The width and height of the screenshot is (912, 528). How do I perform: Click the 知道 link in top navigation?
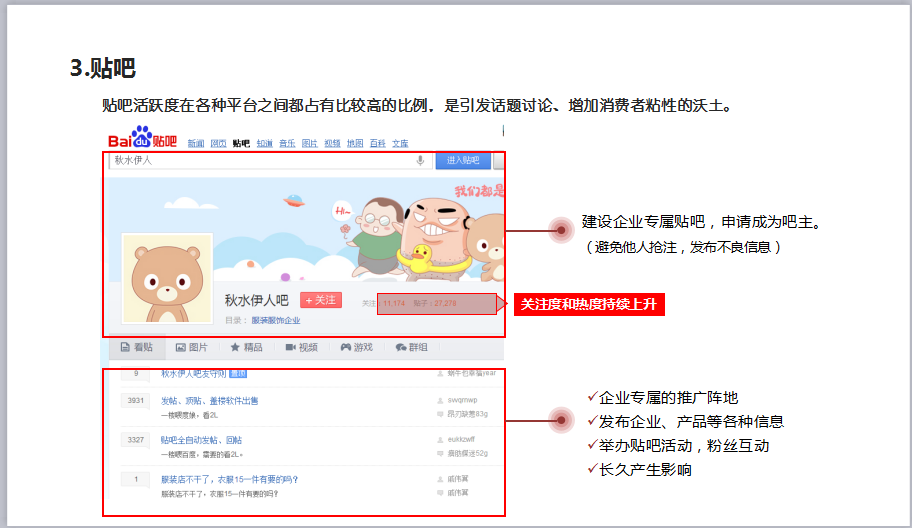(264, 143)
